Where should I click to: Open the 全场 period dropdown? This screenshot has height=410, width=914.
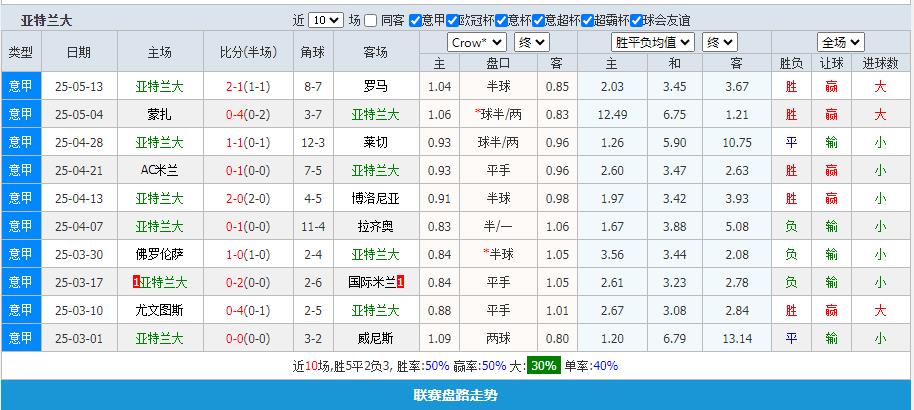pos(840,42)
